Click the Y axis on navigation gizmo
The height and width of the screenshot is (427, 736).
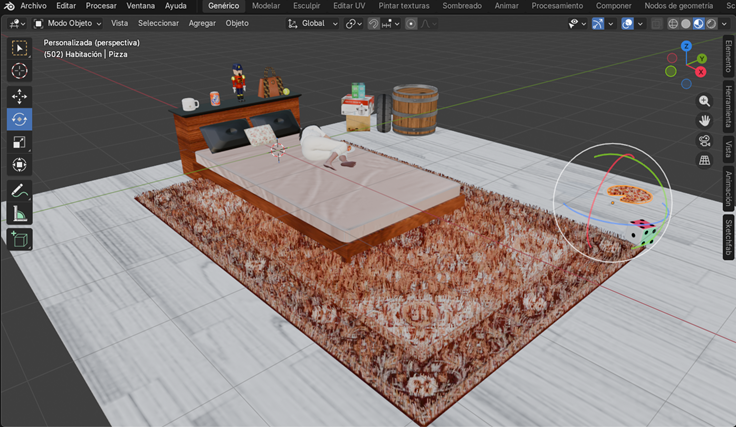[702, 59]
